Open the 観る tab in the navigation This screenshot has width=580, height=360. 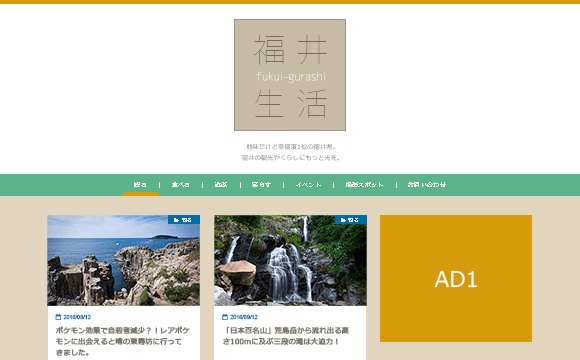tap(141, 185)
